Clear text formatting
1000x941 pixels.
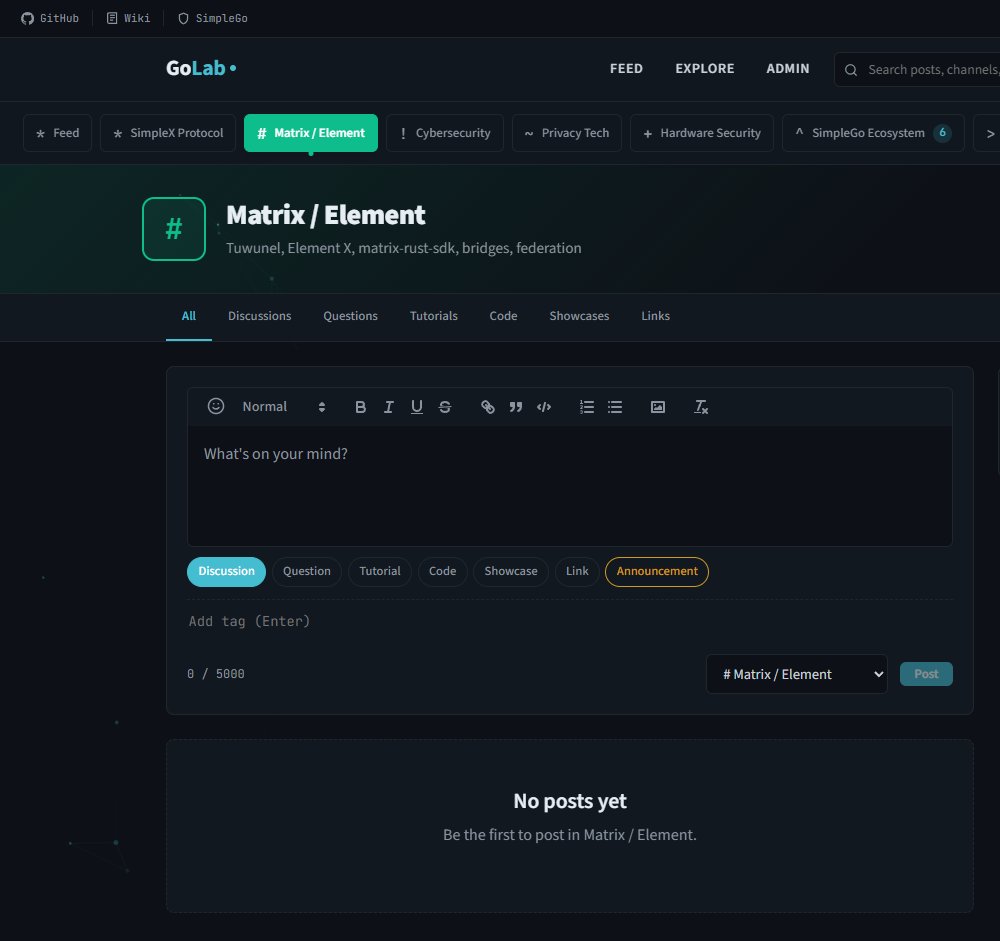(701, 407)
